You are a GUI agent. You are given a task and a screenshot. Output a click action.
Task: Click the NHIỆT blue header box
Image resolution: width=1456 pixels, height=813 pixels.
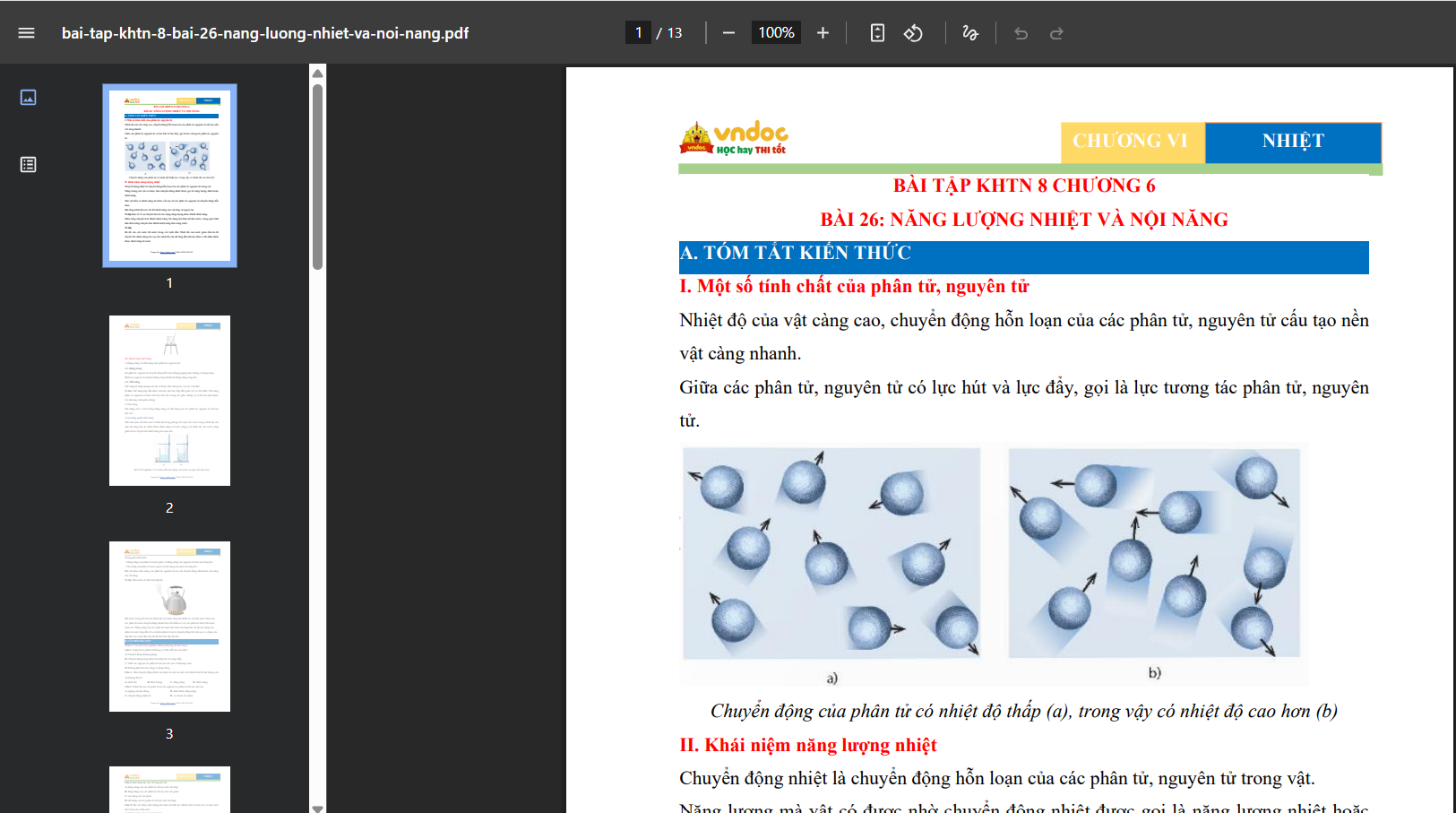(1293, 143)
